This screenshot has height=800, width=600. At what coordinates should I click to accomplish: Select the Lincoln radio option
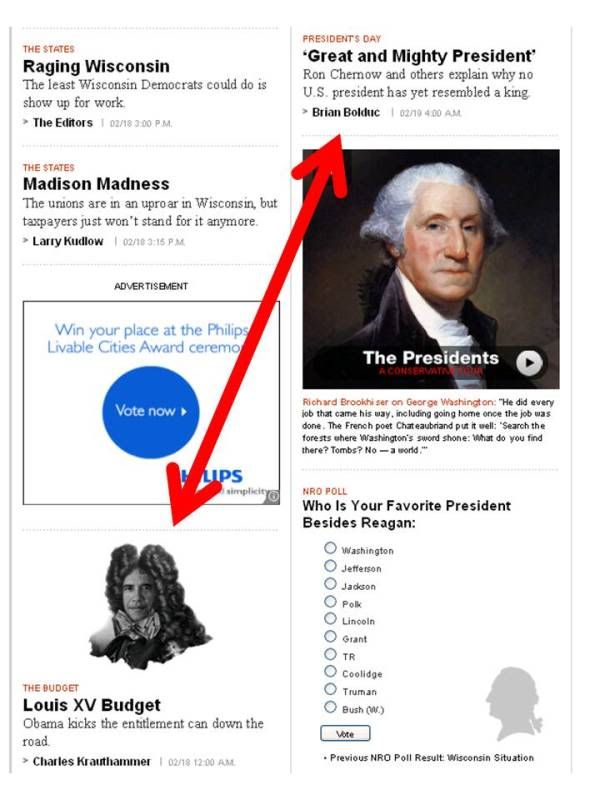click(x=331, y=619)
